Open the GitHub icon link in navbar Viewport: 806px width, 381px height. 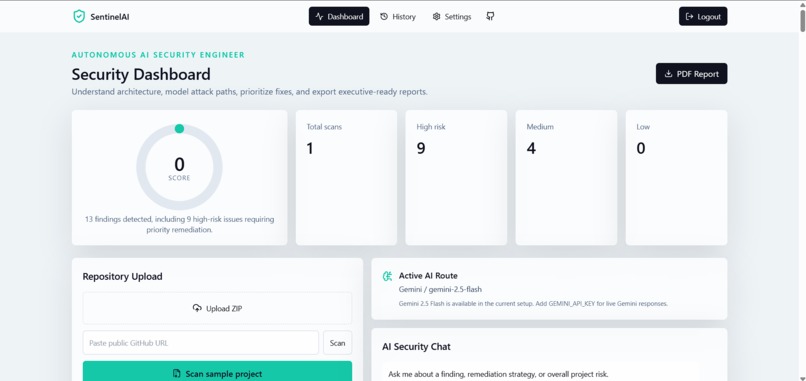tap(490, 16)
